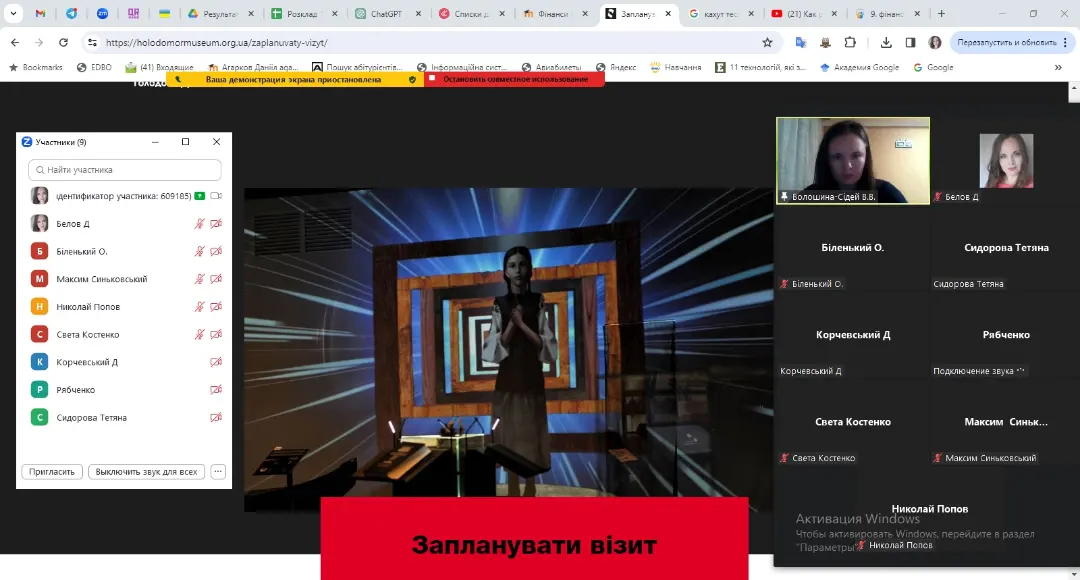Viewport: 1080px width, 580px height.
Task: Click Остановить совместное использование red button
Action: pos(514,79)
